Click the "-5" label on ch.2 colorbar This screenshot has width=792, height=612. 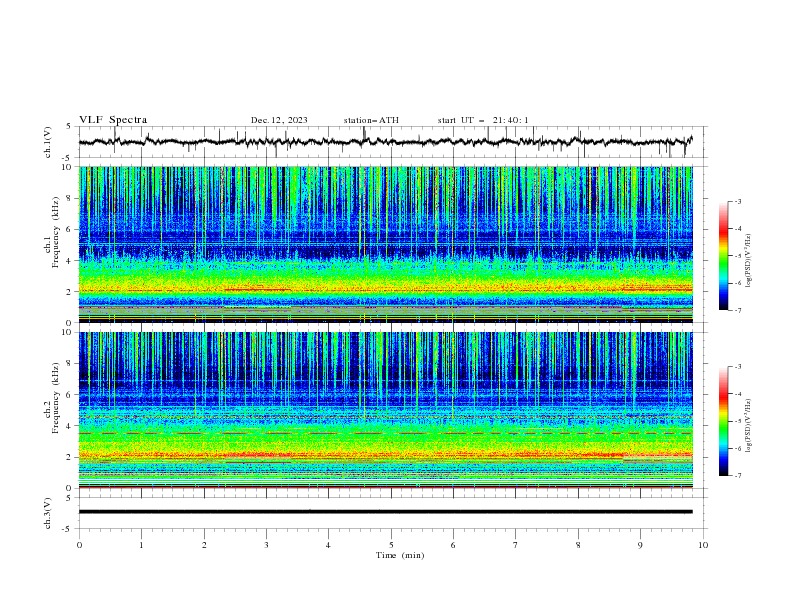[x=737, y=421]
